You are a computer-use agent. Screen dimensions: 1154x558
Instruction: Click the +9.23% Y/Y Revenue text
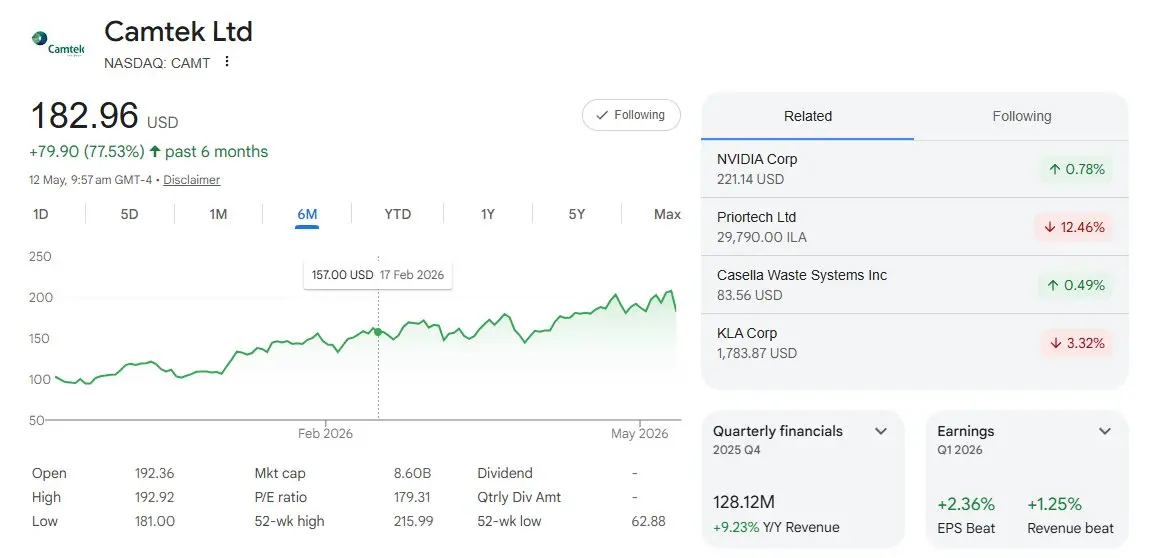click(x=776, y=527)
